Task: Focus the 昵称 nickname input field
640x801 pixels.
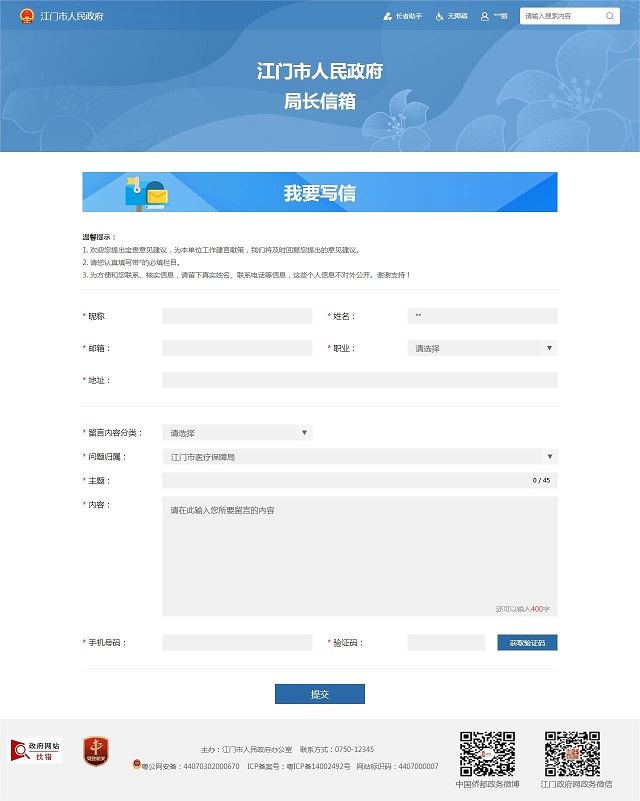Action: click(237, 316)
